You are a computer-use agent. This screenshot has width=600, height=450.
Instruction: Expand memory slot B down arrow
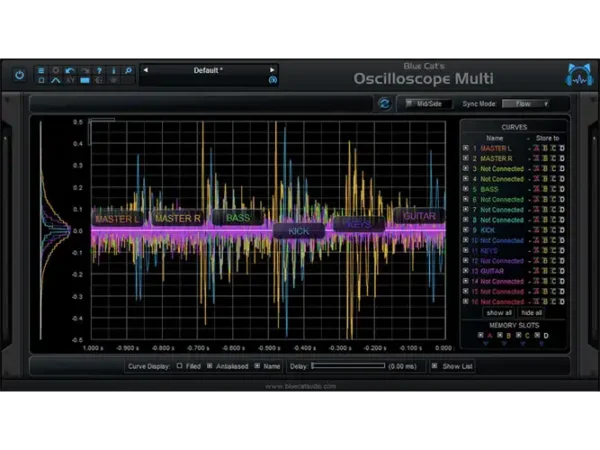click(504, 344)
